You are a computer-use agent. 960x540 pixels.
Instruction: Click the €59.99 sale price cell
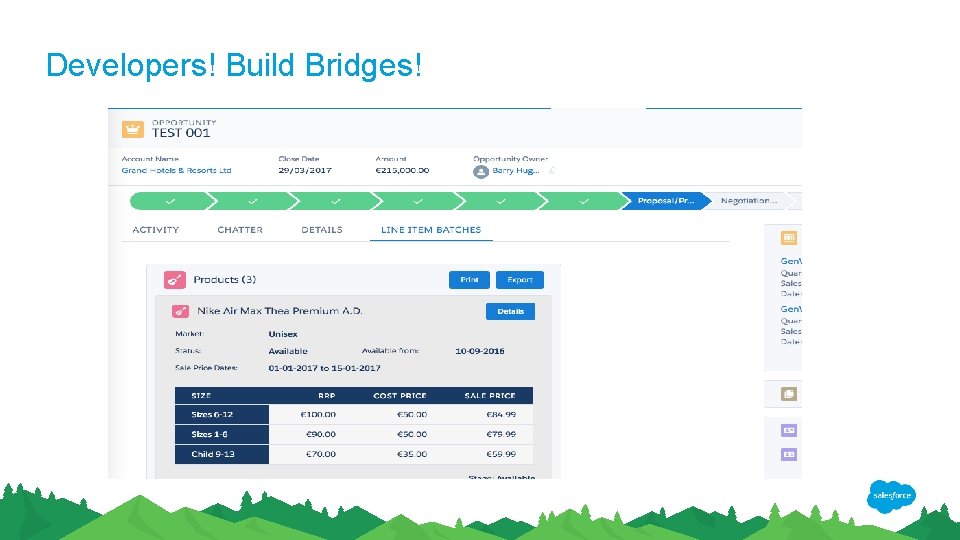pyautogui.click(x=501, y=454)
